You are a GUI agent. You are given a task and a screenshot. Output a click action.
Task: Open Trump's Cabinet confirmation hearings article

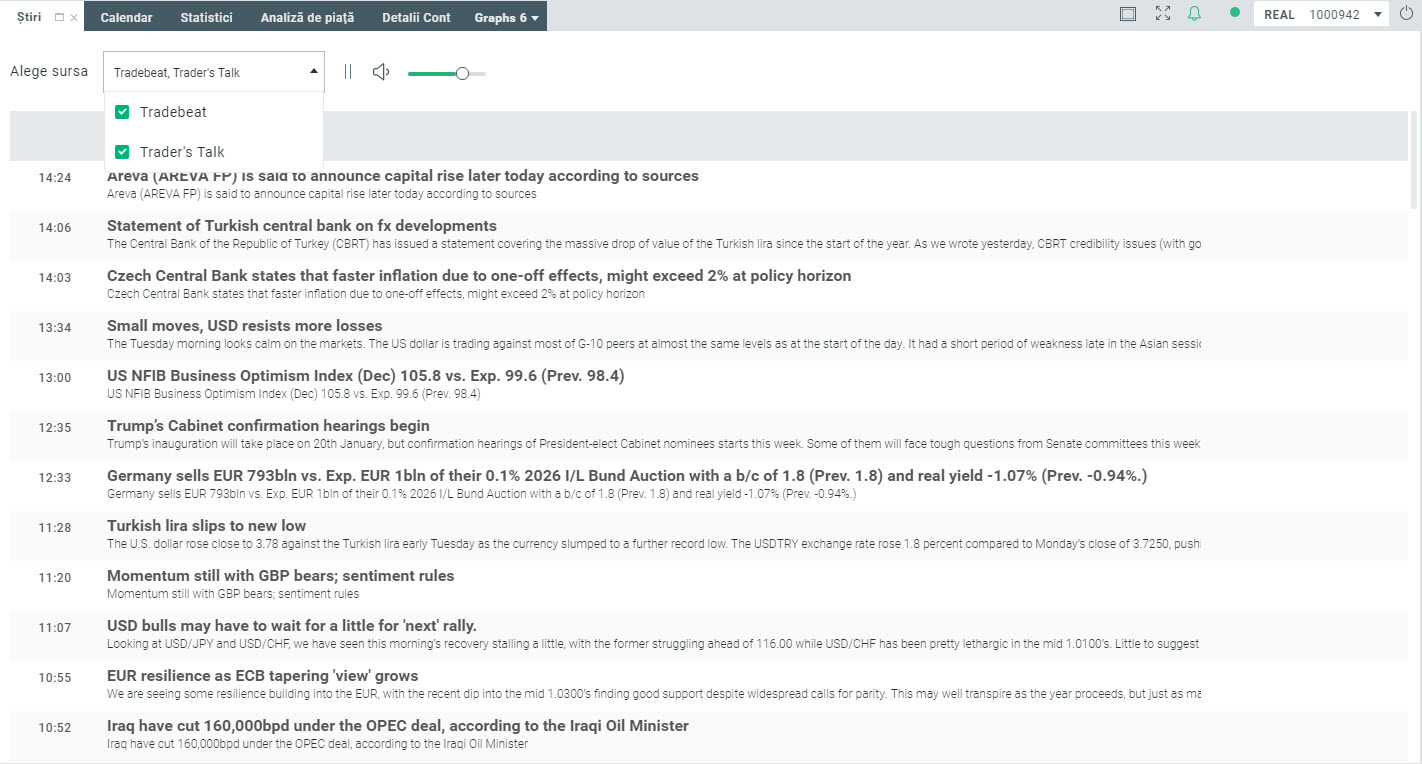coord(268,426)
